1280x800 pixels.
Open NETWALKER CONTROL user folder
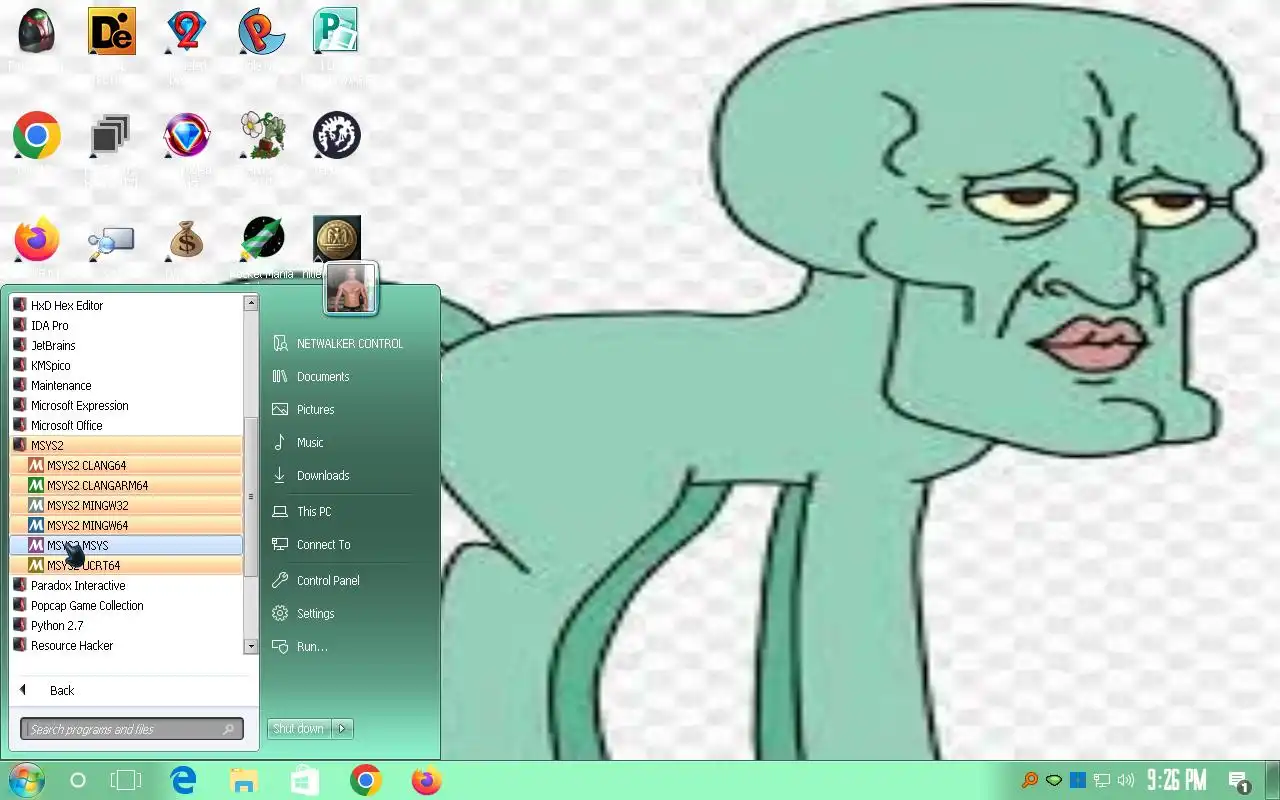349,343
